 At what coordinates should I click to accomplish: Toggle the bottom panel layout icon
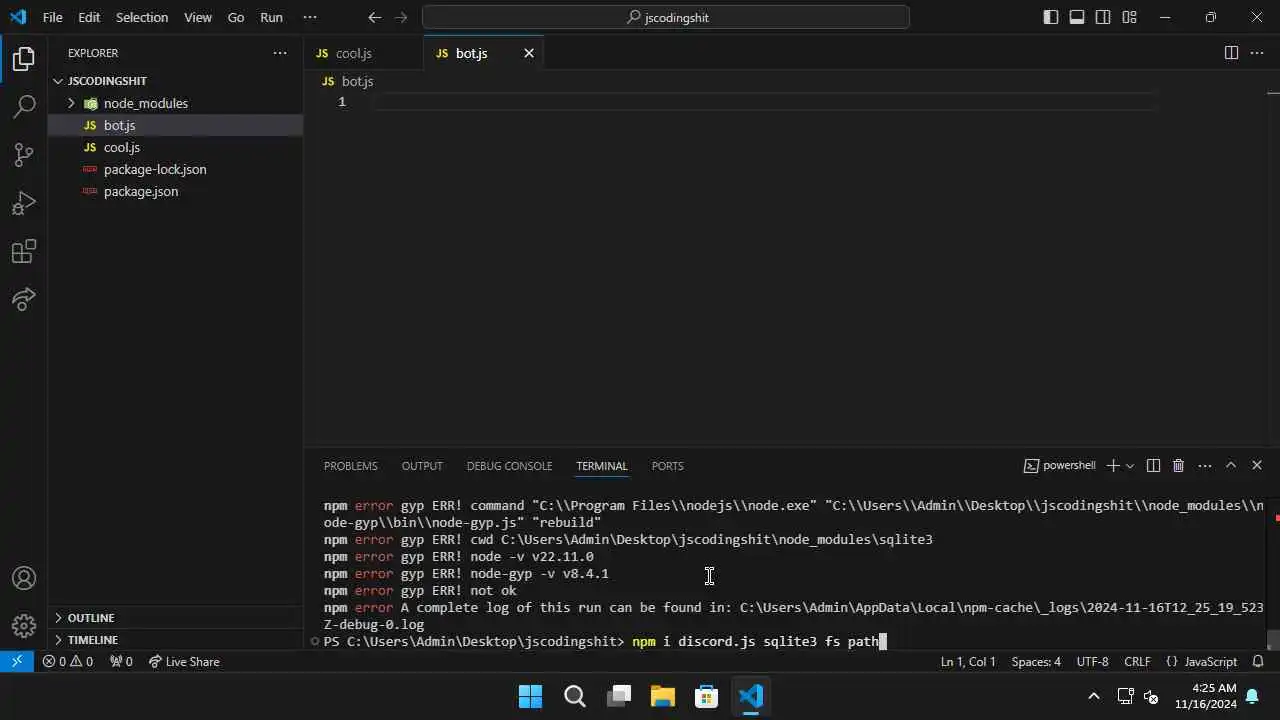coord(1077,17)
